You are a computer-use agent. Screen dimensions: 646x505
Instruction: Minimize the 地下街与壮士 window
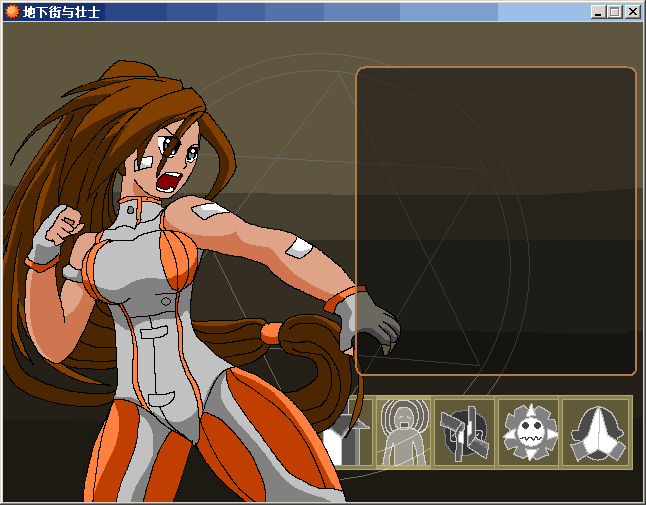(598, 12)
